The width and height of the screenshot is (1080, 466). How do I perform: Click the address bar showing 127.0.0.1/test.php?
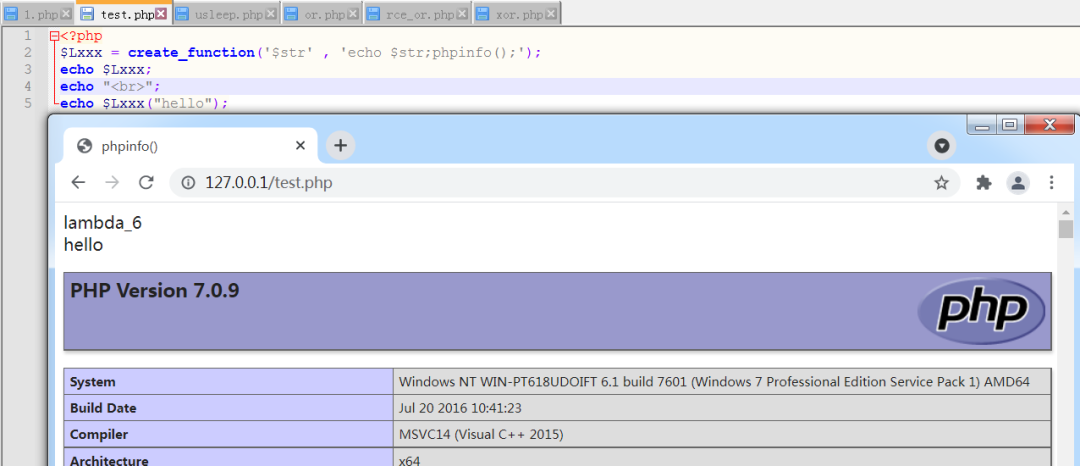tap(563, 182)
